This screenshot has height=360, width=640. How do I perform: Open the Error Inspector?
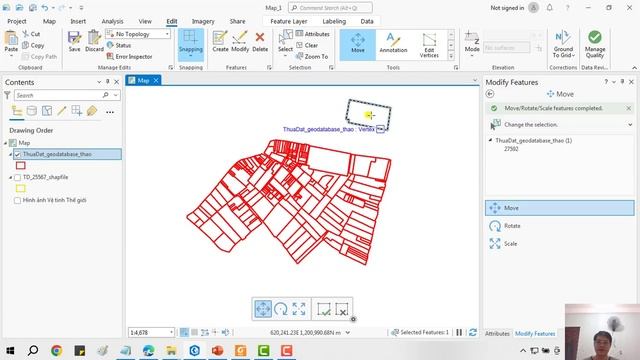(129, 56)
